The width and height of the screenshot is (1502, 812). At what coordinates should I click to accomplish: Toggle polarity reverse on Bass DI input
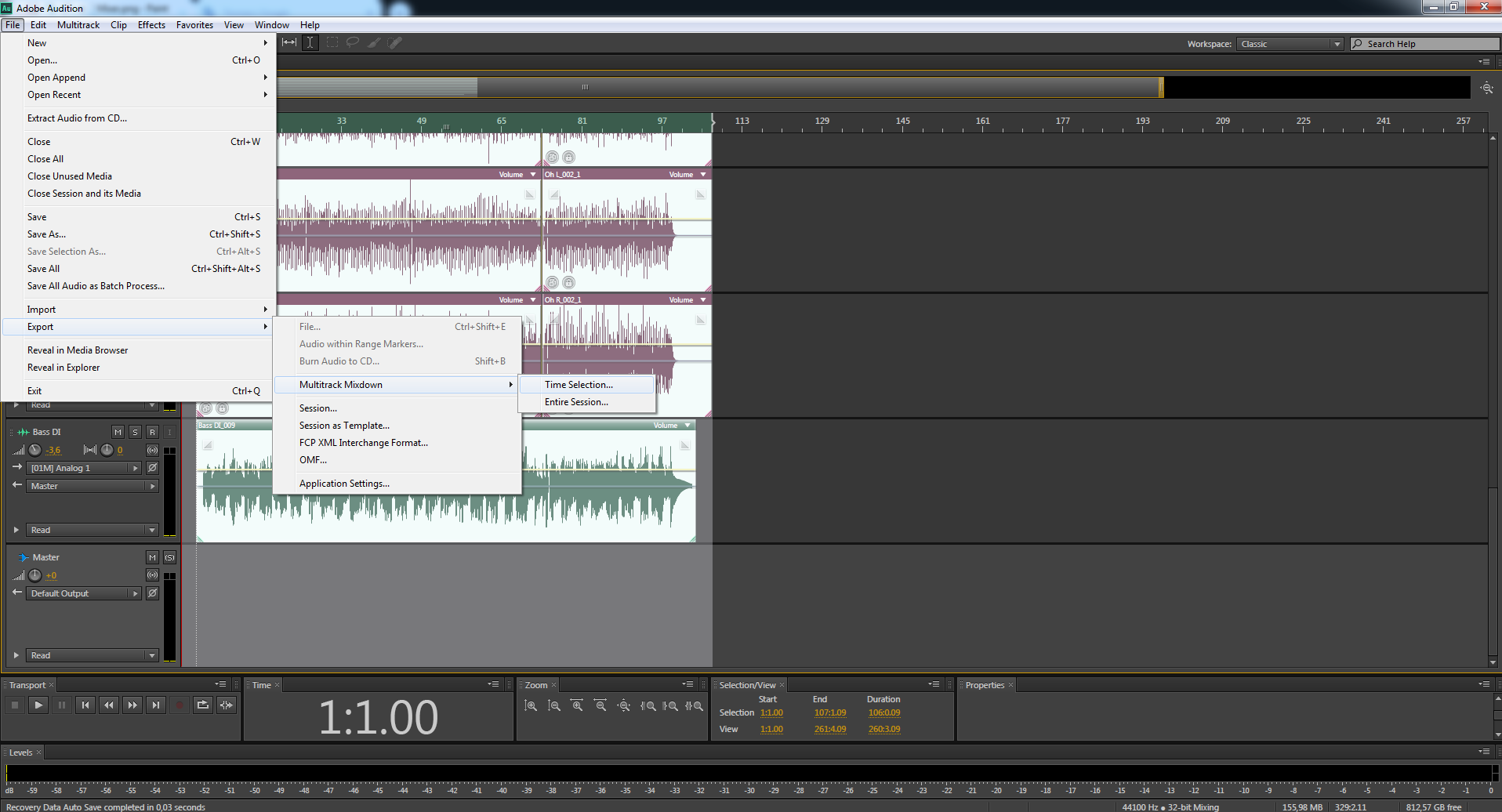(153, 468)
